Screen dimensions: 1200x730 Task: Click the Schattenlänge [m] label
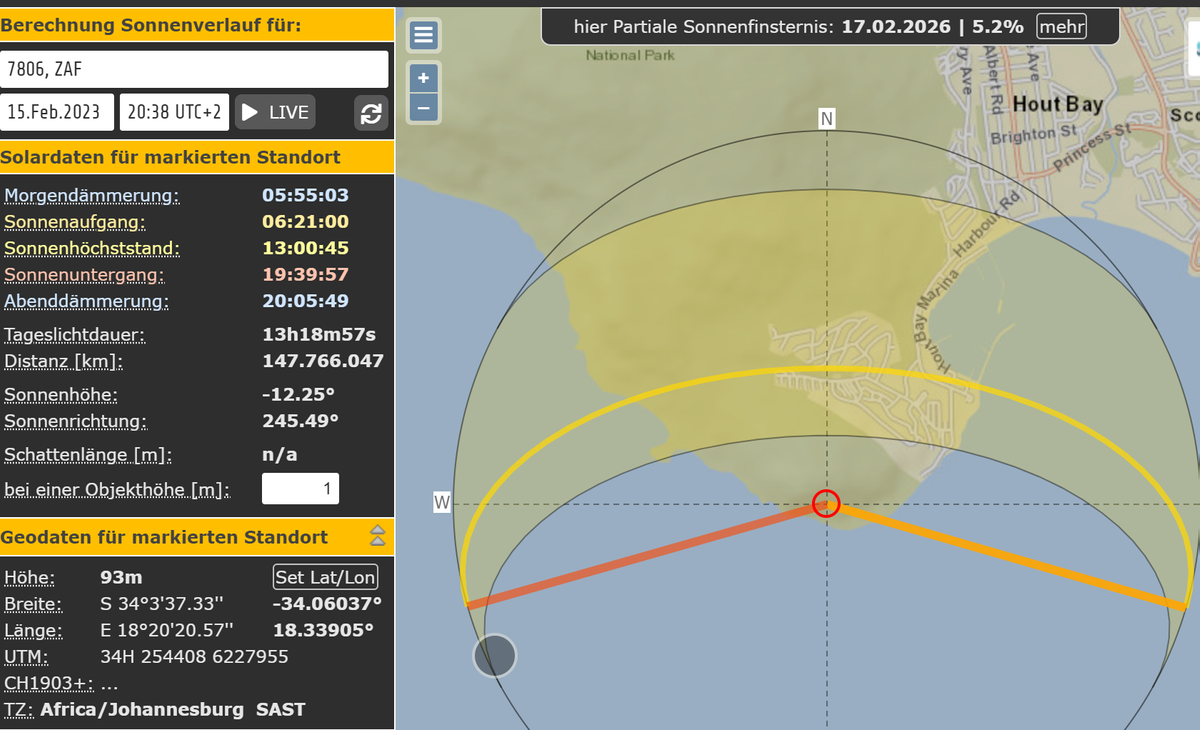coord(88,455)
